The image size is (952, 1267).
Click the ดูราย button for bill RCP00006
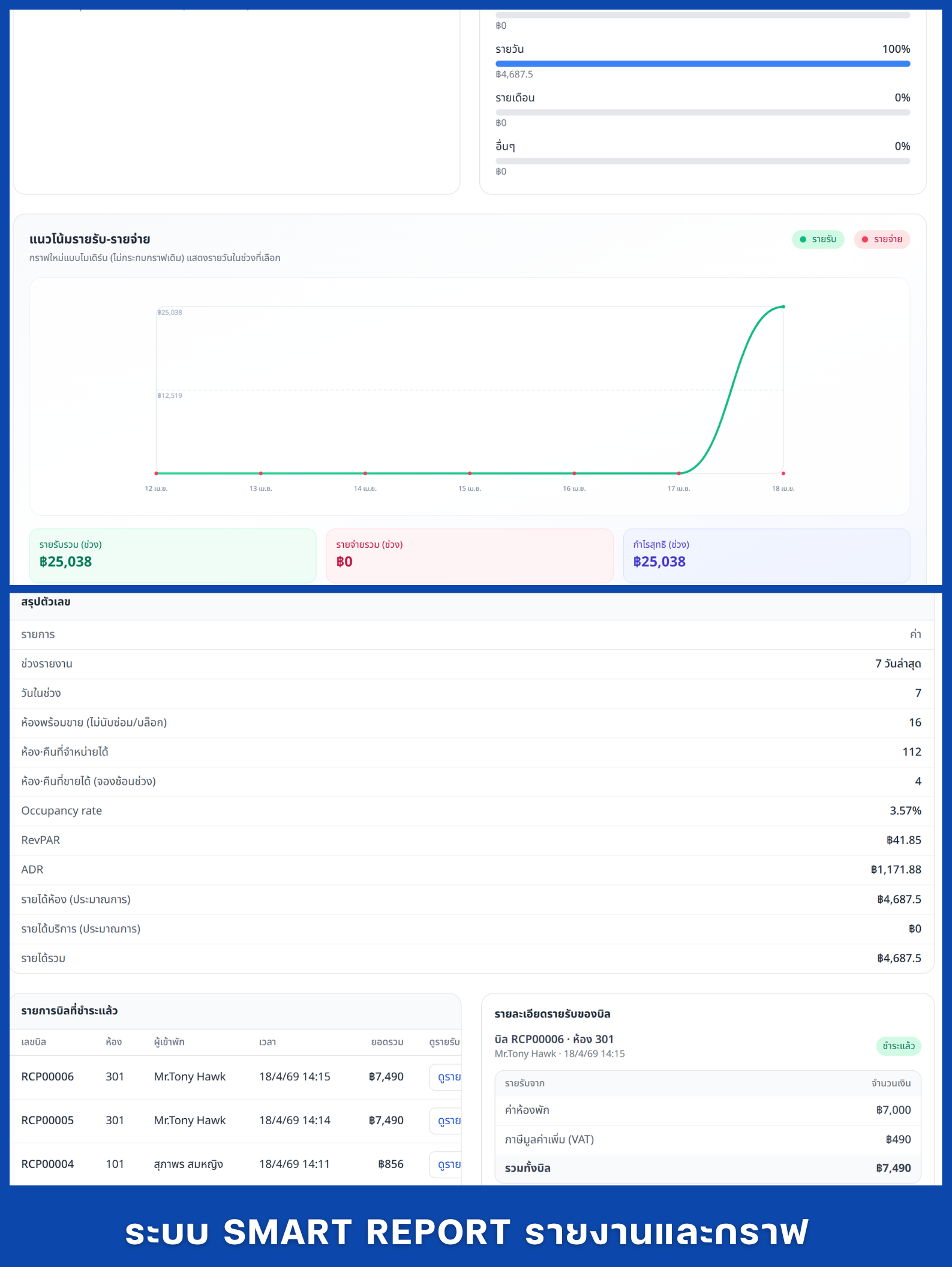click(447, 1077)
